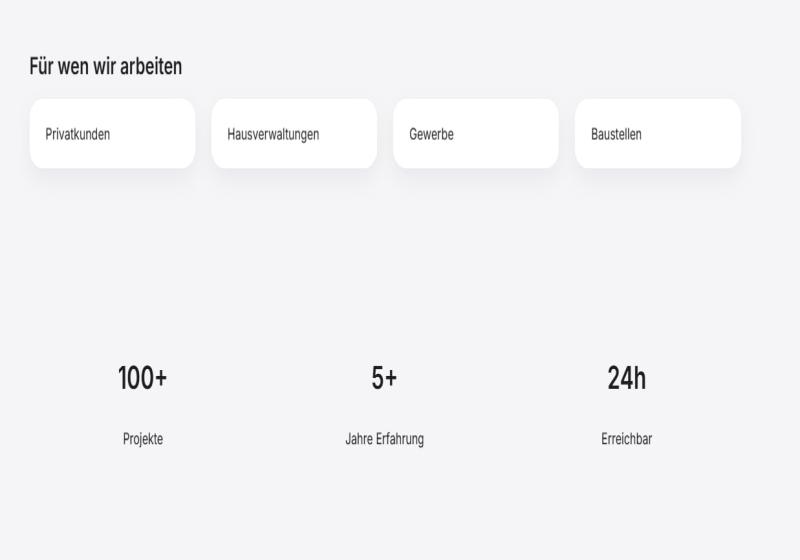Select the Erreichbar caption below 24h

point(627,439)
